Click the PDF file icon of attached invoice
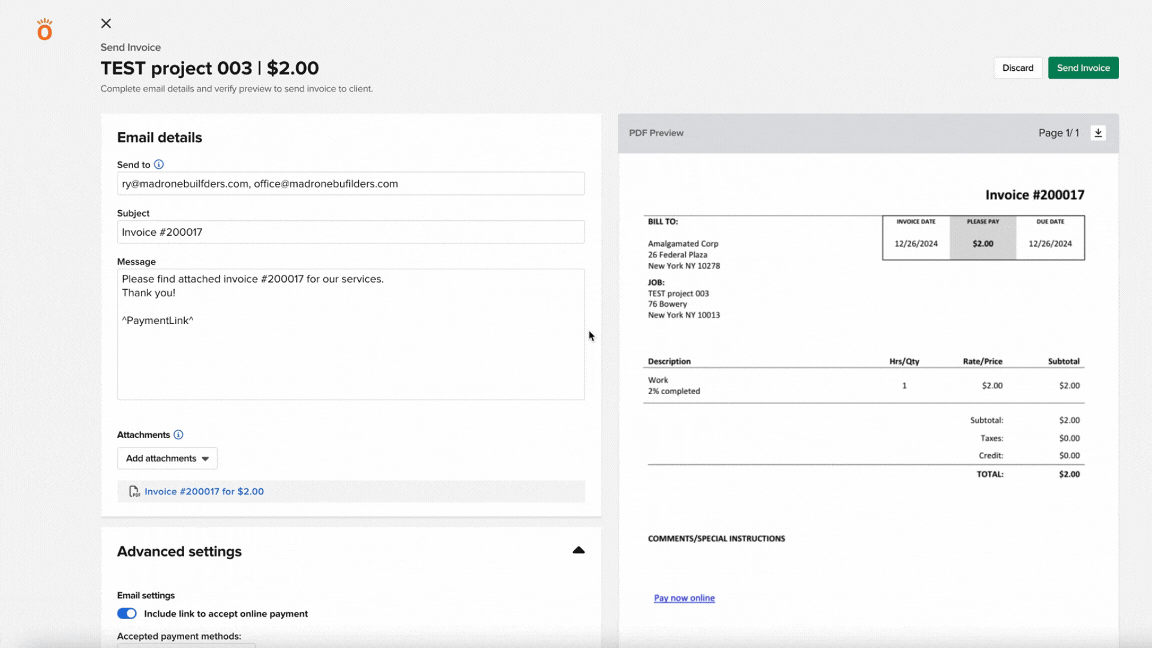The width and height of the screenshot is (1152, 648). [x=134, y=491]
